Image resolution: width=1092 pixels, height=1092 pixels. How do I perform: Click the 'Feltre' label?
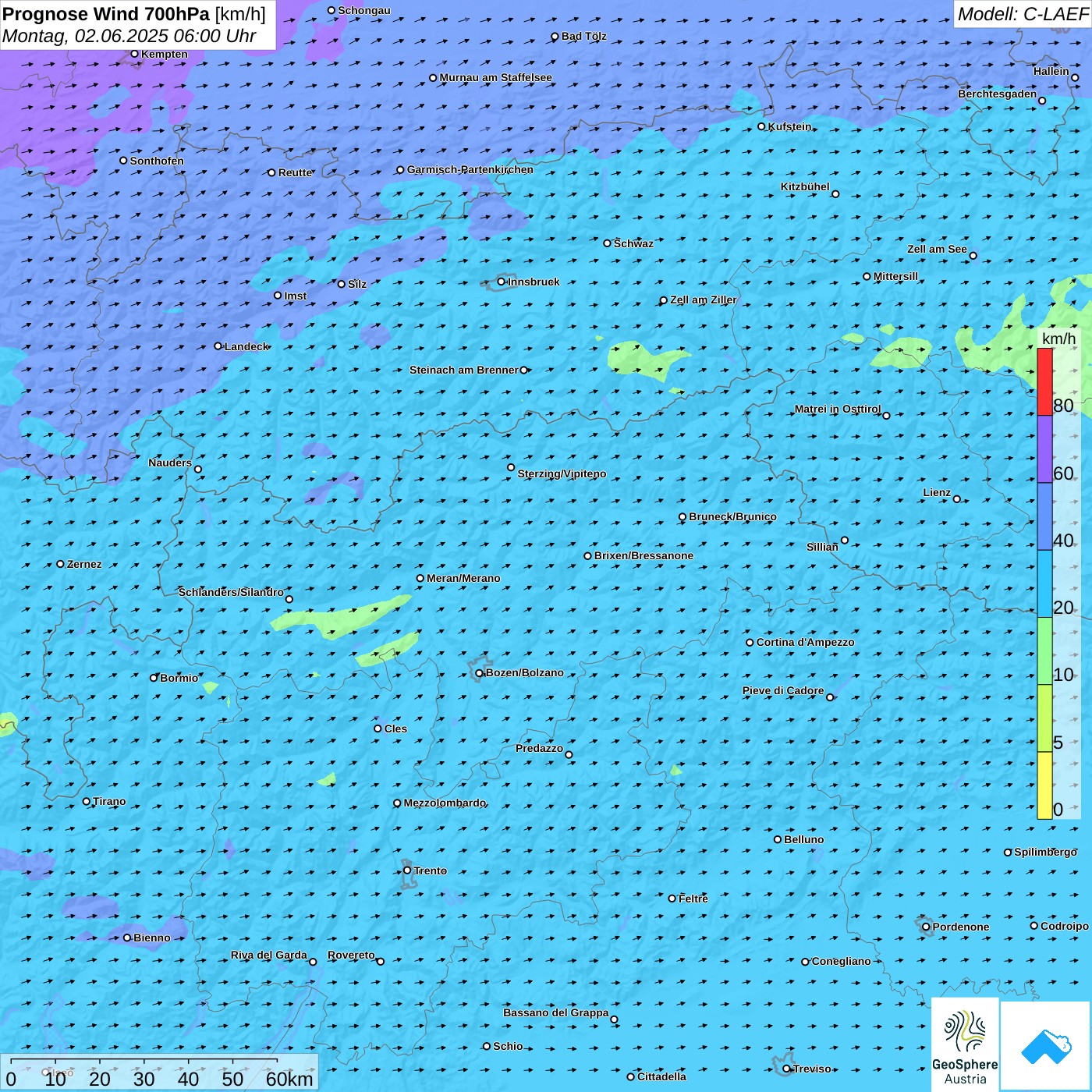(x=693, y=899)
